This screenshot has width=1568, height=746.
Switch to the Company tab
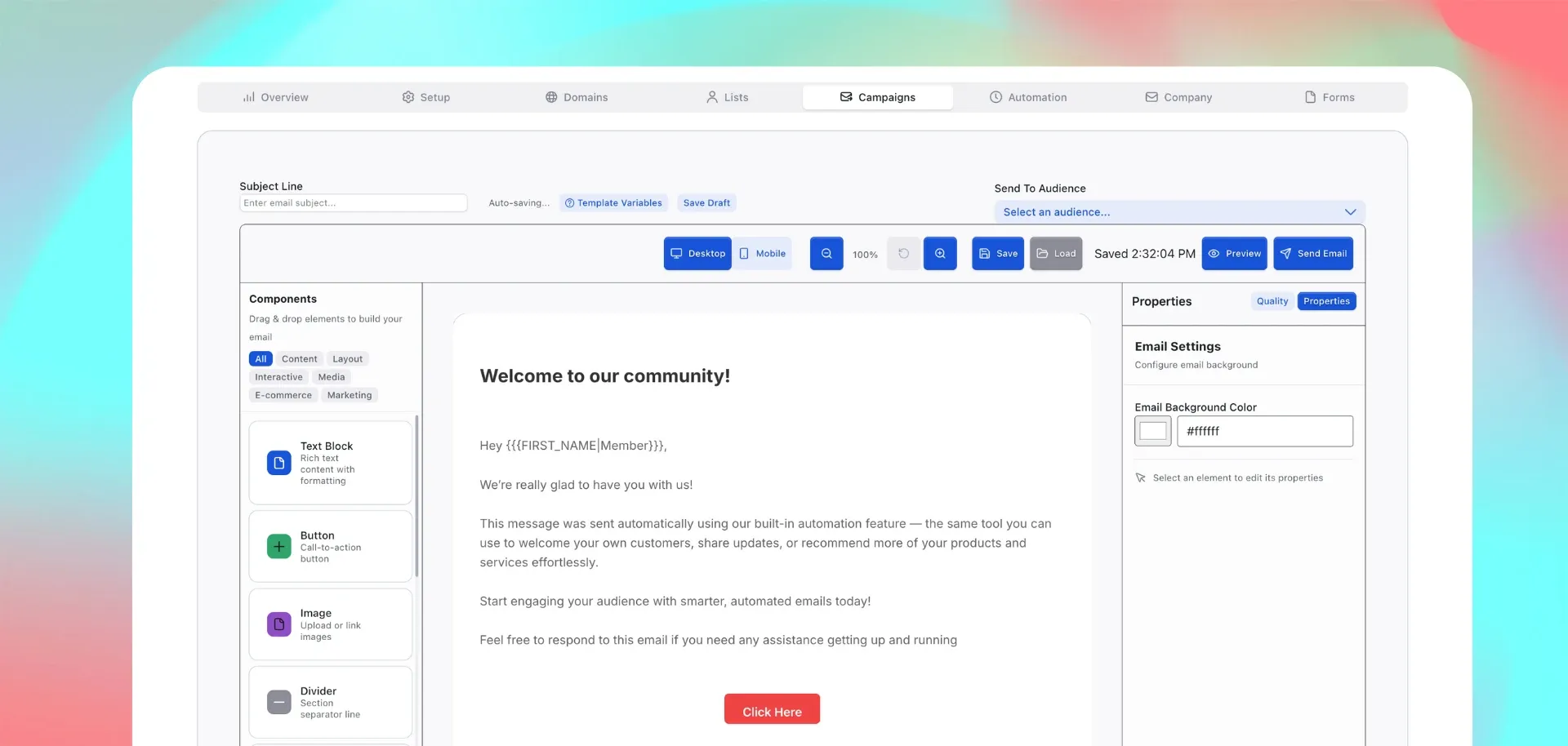[1178, 97]
